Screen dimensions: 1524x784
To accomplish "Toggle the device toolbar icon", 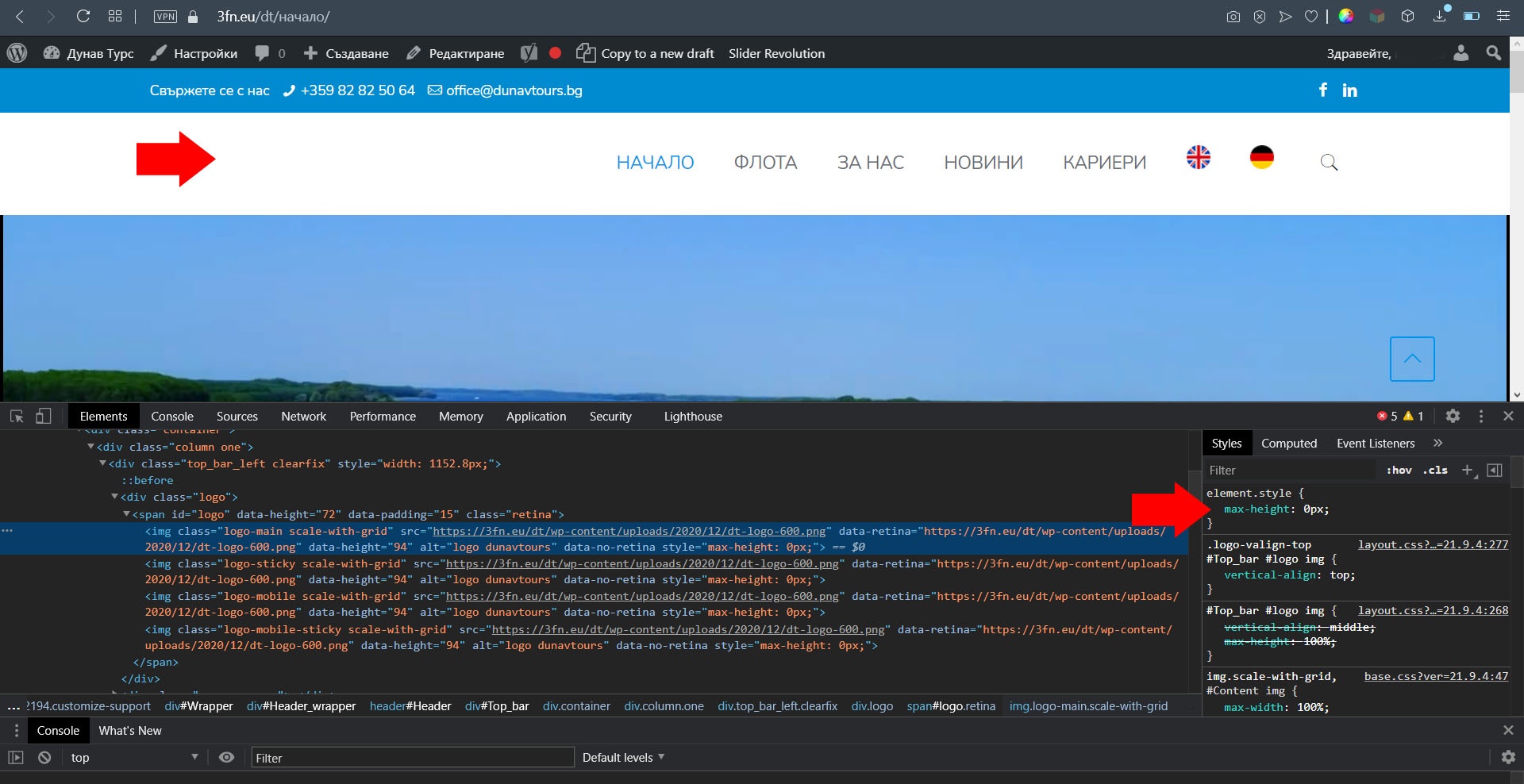I will 44,416.
